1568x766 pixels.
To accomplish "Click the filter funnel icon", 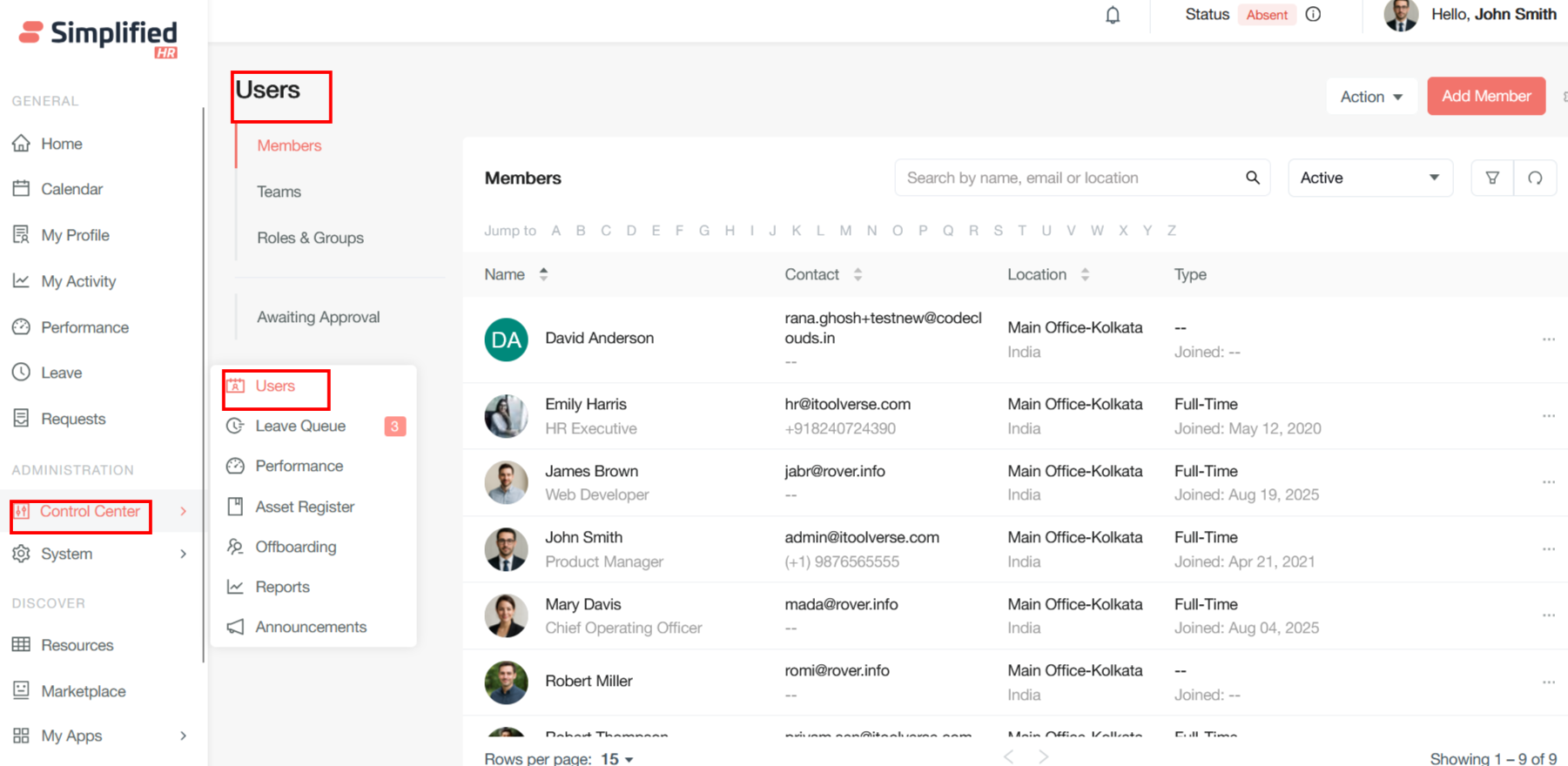I will pos(1492,178).
